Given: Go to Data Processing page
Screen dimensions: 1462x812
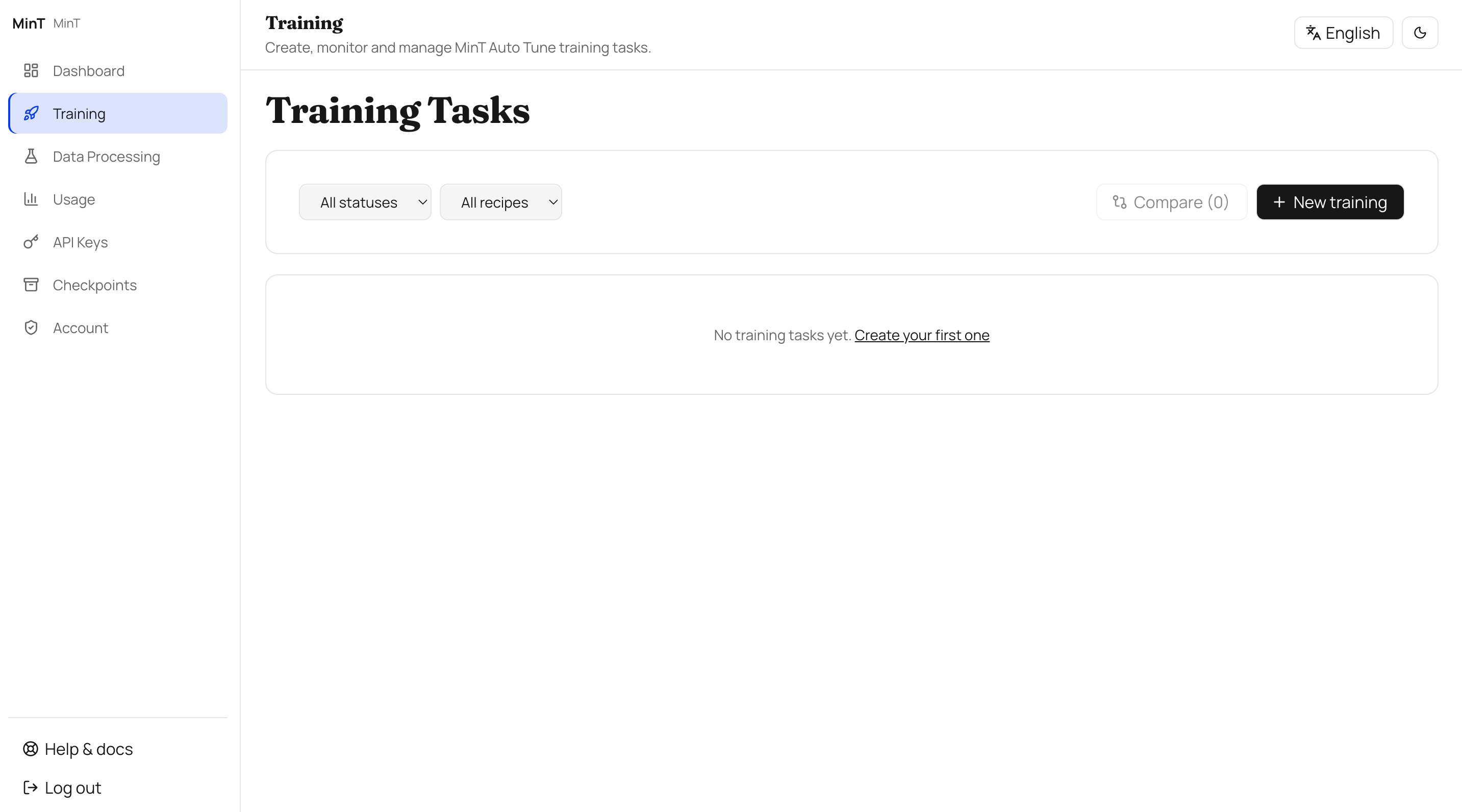Looking at the screenshot, I should pos(118,156).
